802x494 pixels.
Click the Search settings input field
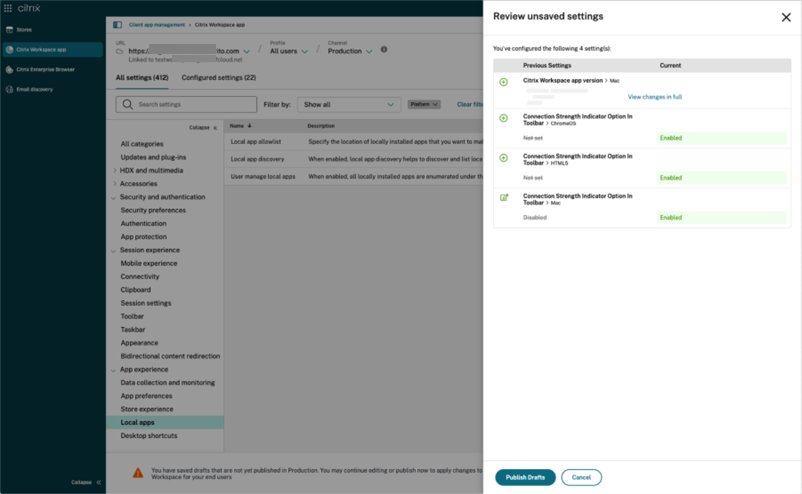tap(186, 104)
